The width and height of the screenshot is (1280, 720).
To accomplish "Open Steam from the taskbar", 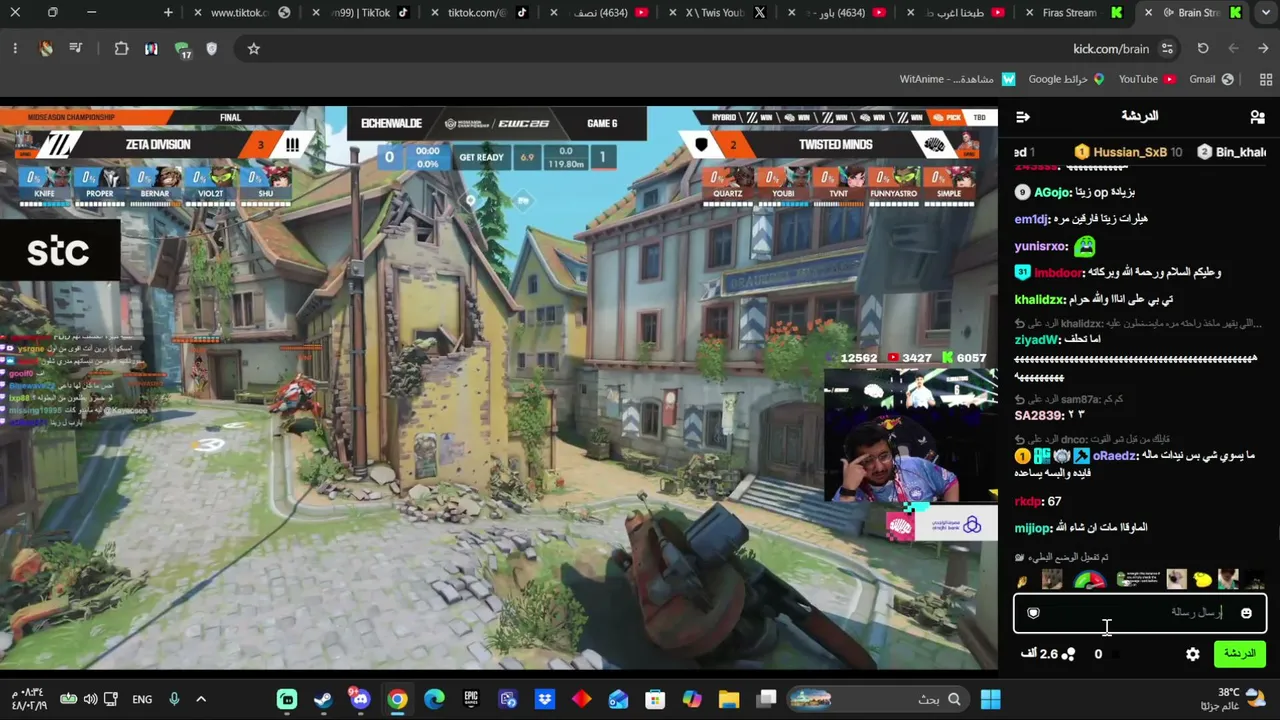I will [323, 699].
